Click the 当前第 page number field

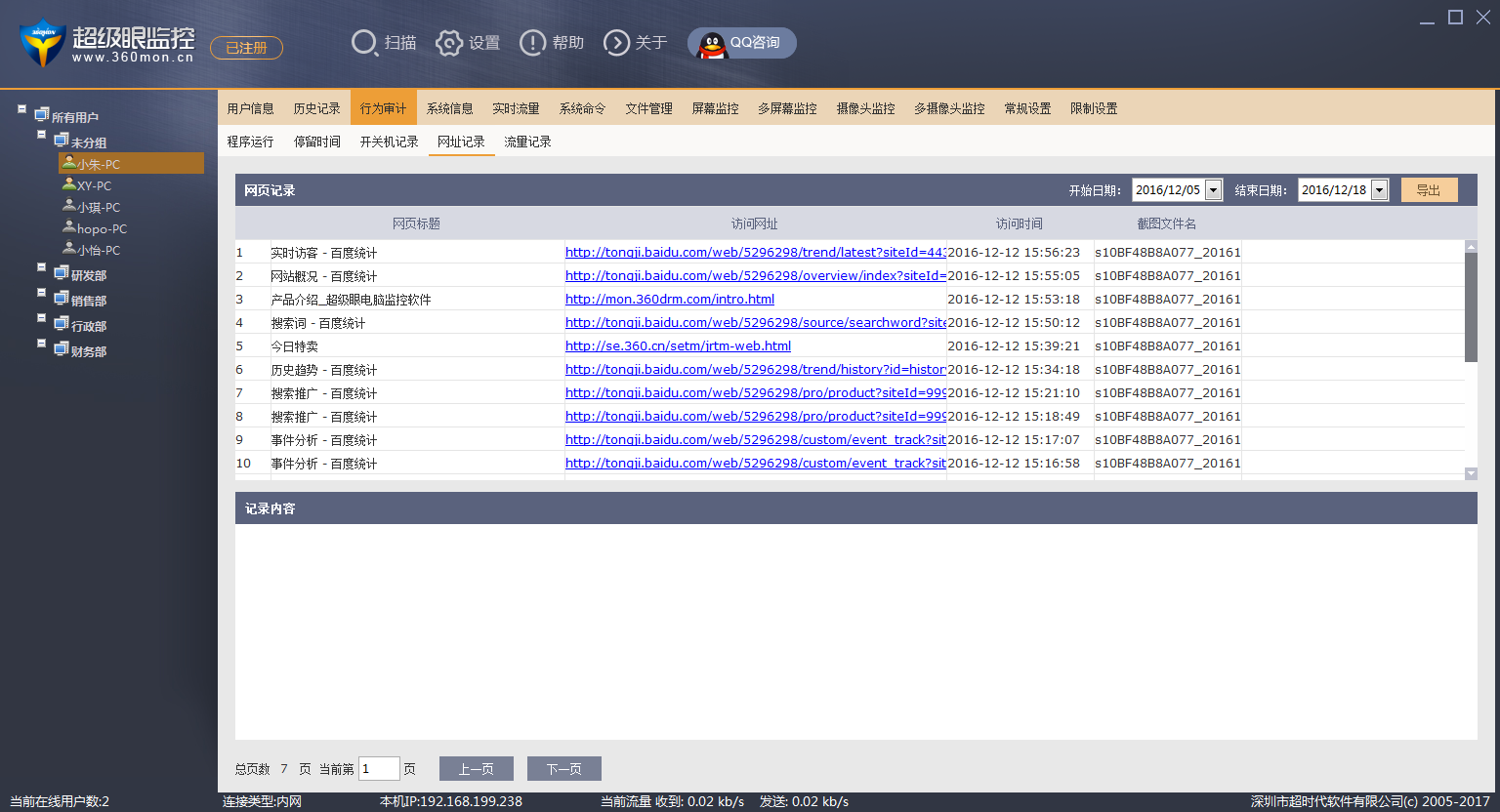tap(379, 769)
